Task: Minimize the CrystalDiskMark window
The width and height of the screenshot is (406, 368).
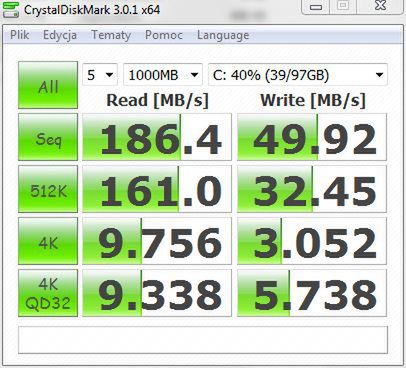Action: point(316,6)
